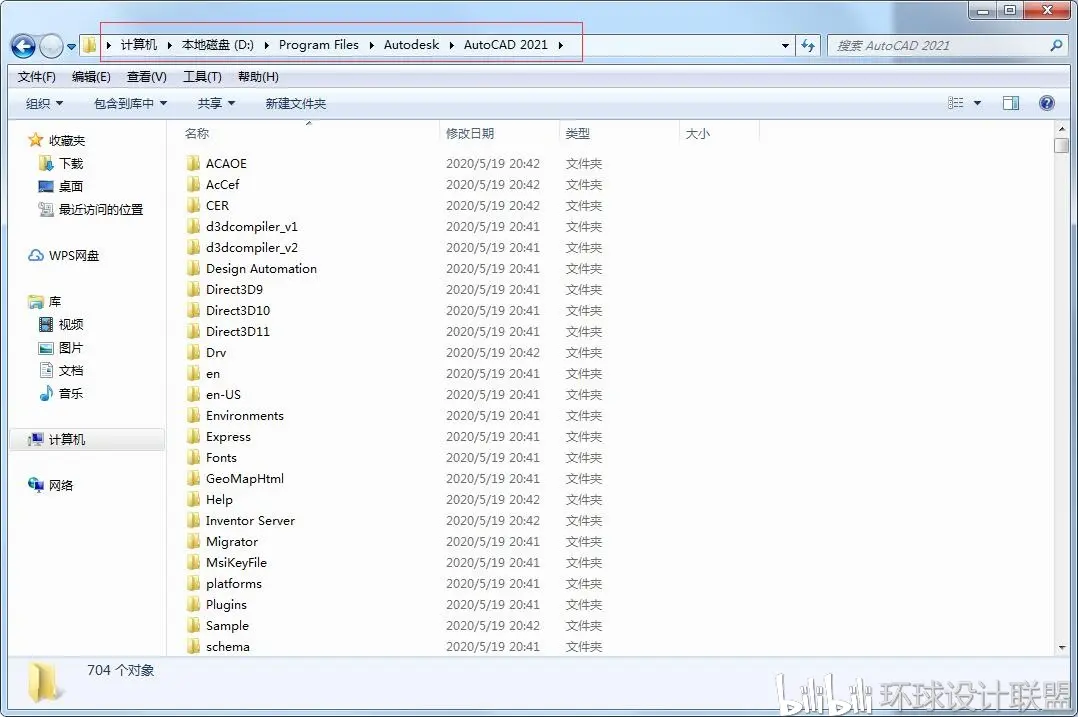
Task: Click the Plugins folder icon
Action: click(x=193, y=604)
